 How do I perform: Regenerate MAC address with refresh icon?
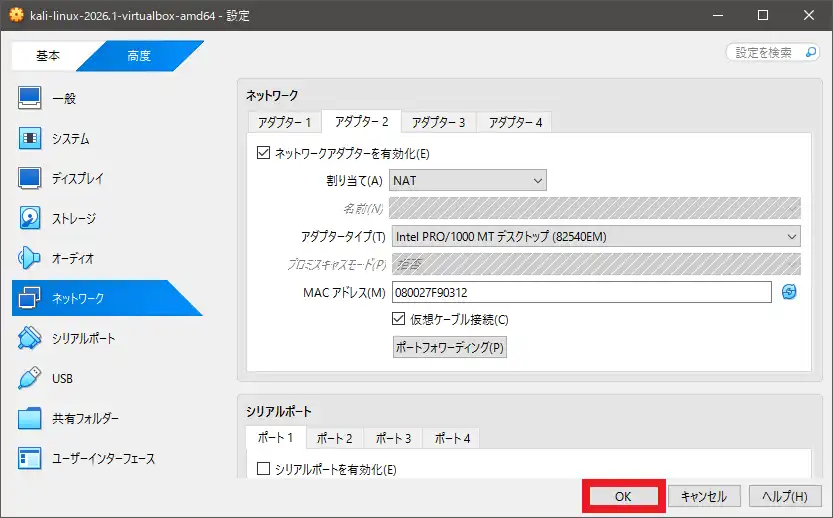coord(789,292)
